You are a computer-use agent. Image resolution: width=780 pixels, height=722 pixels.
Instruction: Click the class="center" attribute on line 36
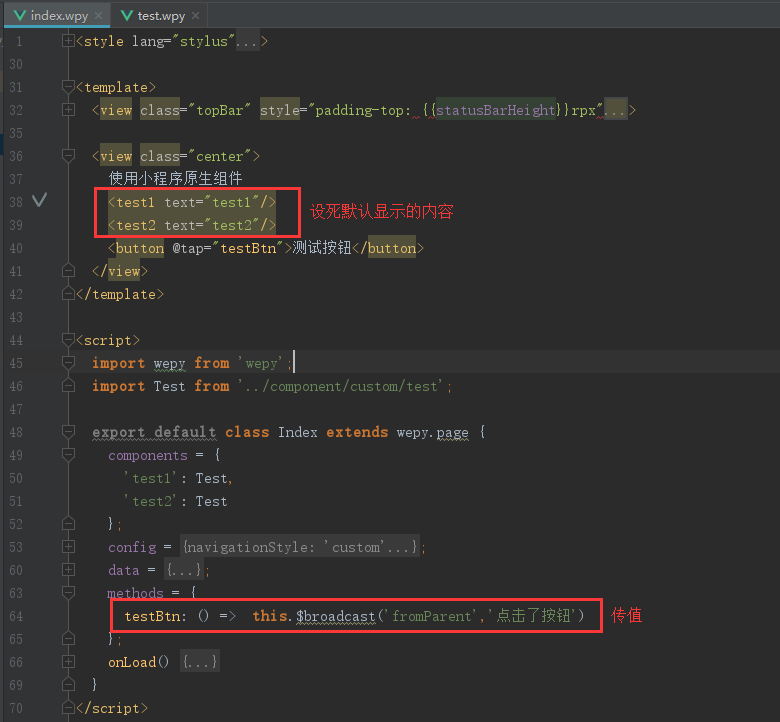pos(195,156)
